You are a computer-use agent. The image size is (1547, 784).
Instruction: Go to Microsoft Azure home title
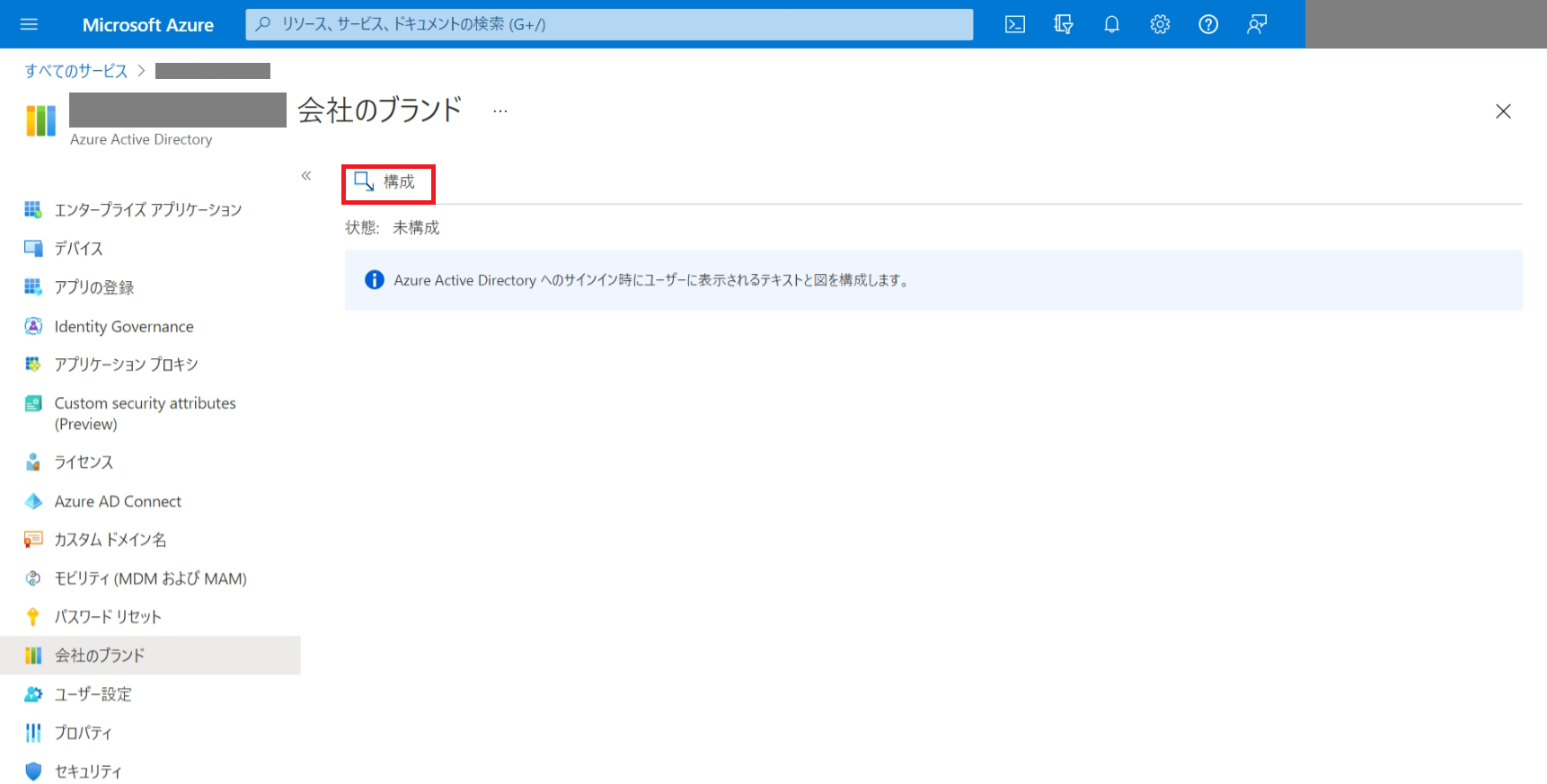(148, 25)
